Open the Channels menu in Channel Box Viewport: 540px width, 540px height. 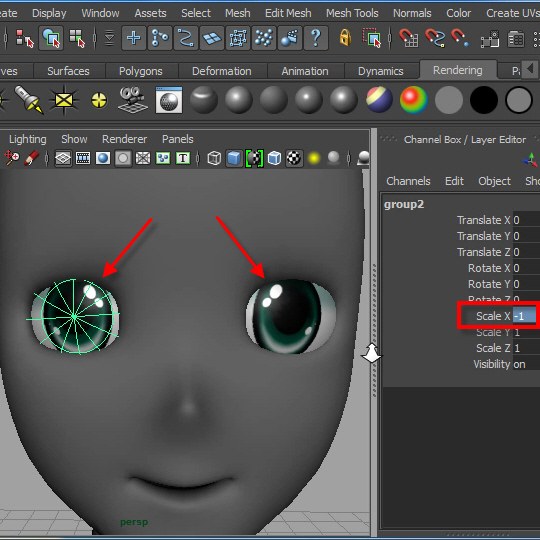(408, 181)
